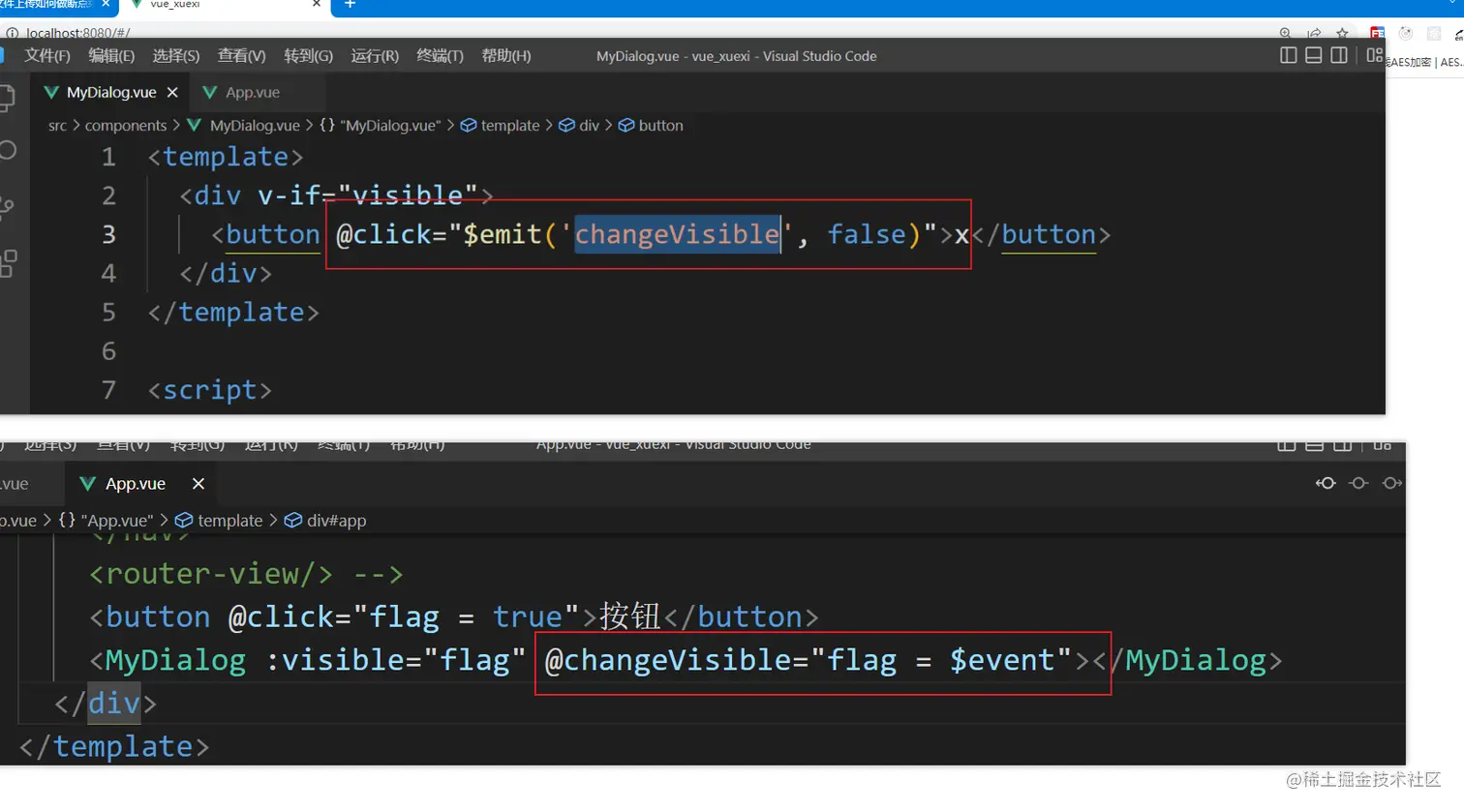This screenshot has height=812, width=1464.
Task: Open the Explorer activity bar icon
Action: click(7, 97)
